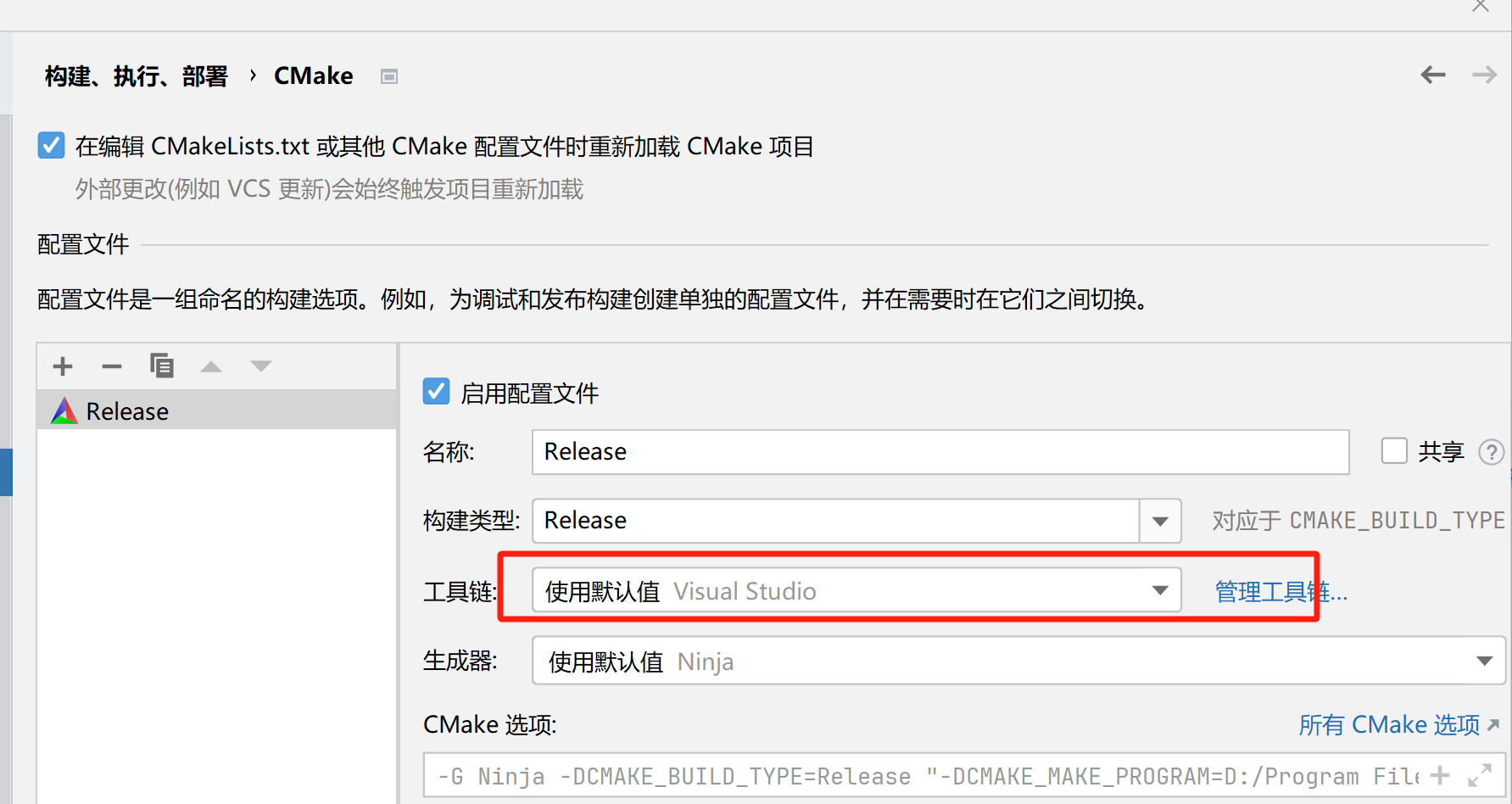This screenshot has width=1512, height=804.
Task: Expand the CMake options field
Action: click(1480, 775)
